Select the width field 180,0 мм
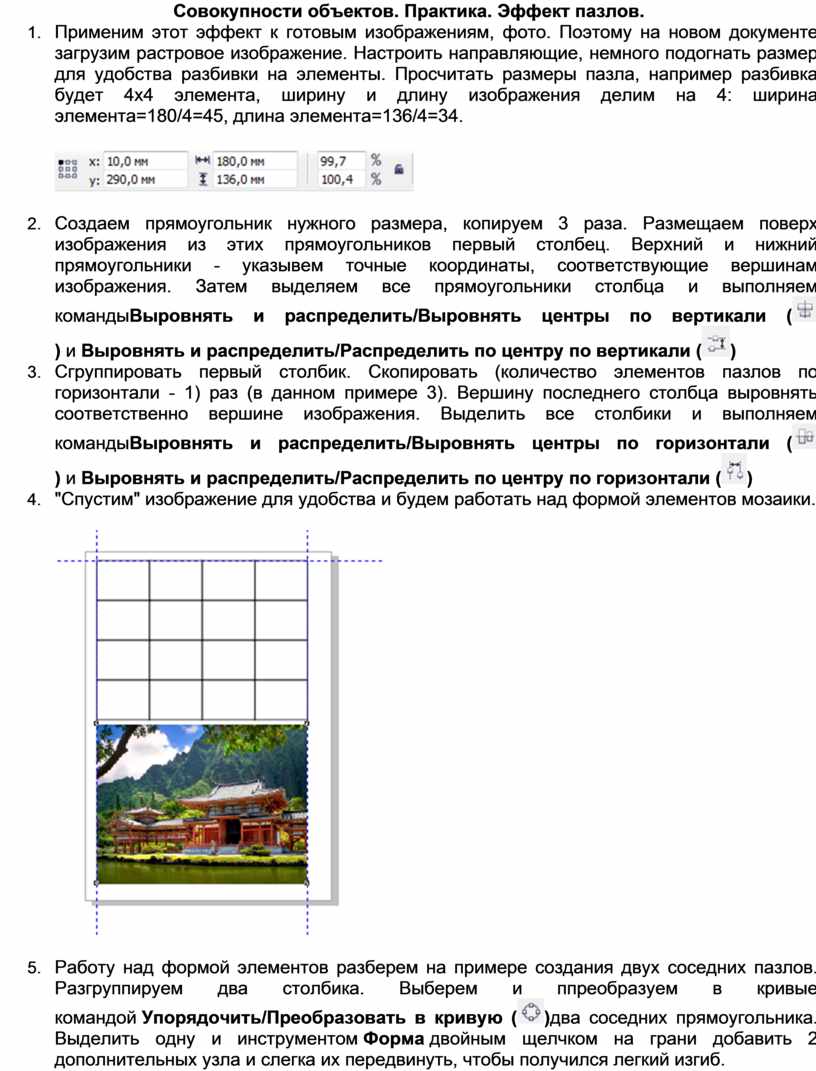This screenshot has height=1071, width=816. point(255,161)
